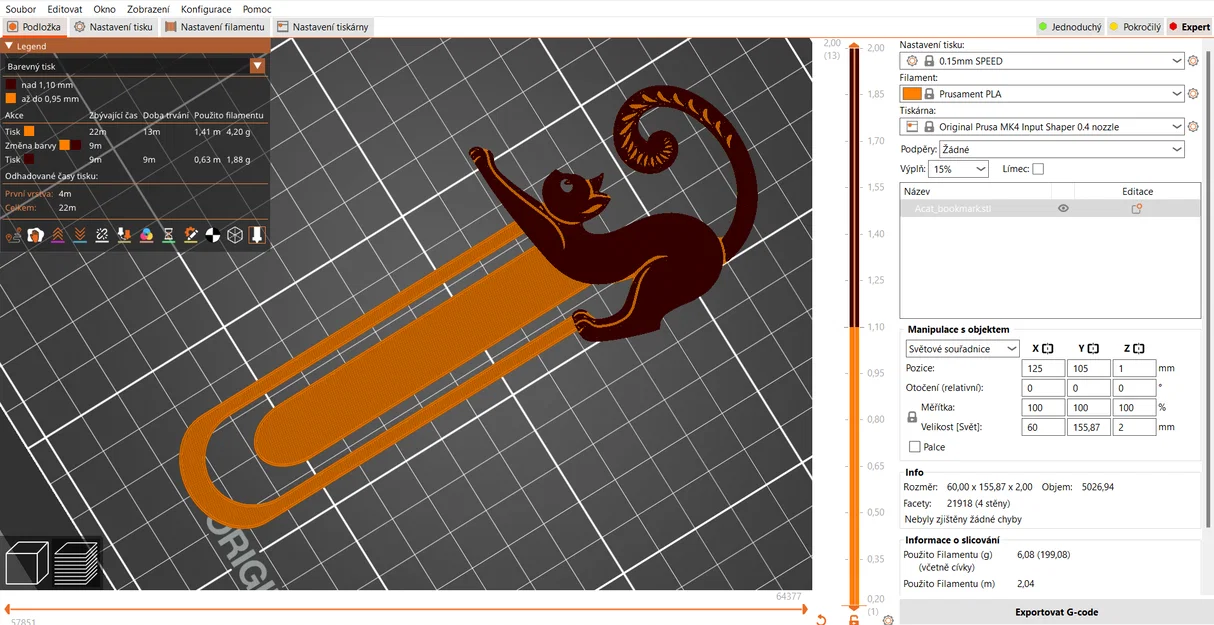Open the print profile dropdown 0.15mm SPEED
This screenshot has width=1214, height=625.
[1042, 61]
